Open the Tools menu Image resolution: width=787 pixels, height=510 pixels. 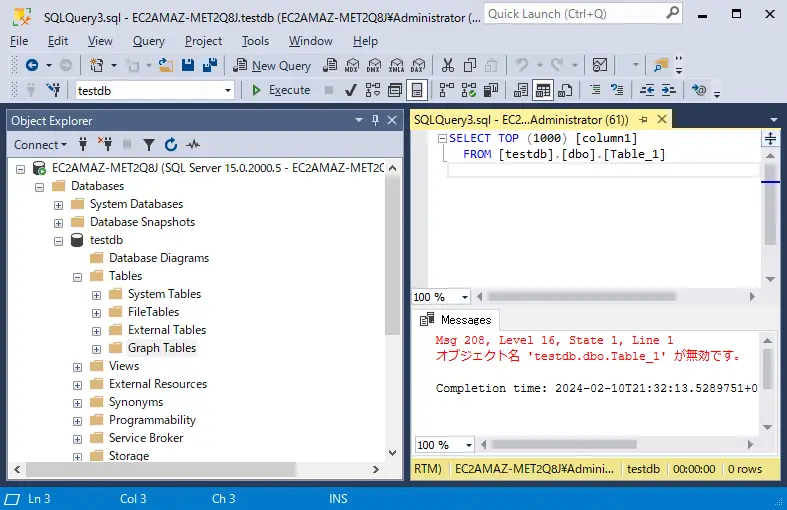[255, 41]
